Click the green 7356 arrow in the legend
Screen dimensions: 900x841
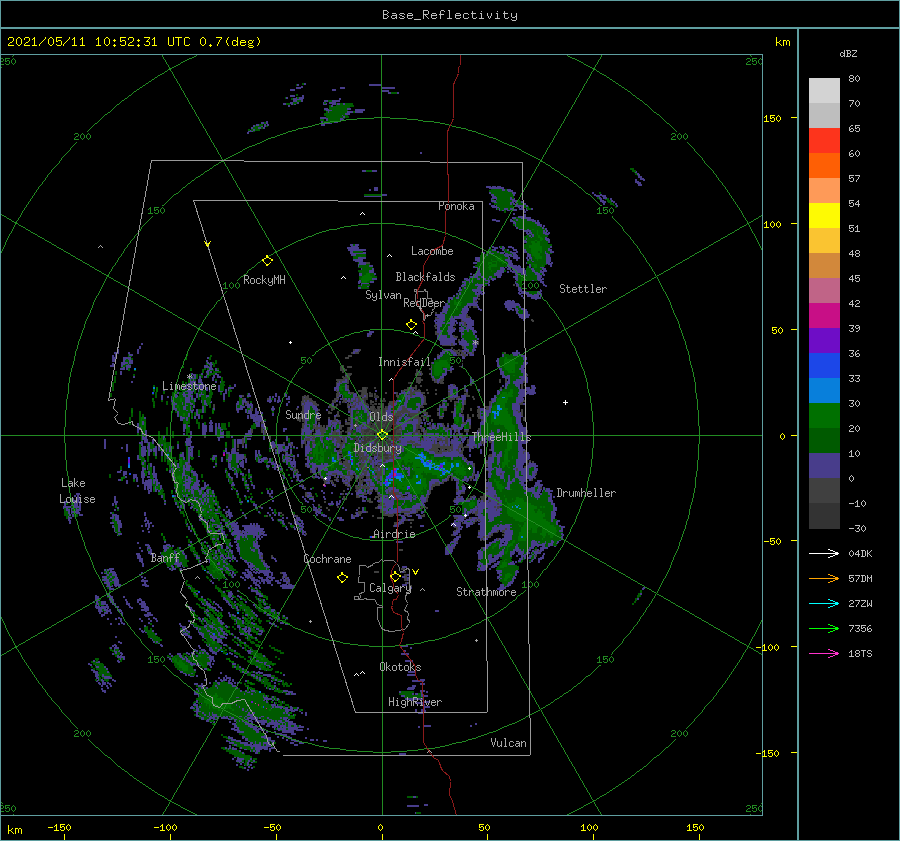[824, 629]
